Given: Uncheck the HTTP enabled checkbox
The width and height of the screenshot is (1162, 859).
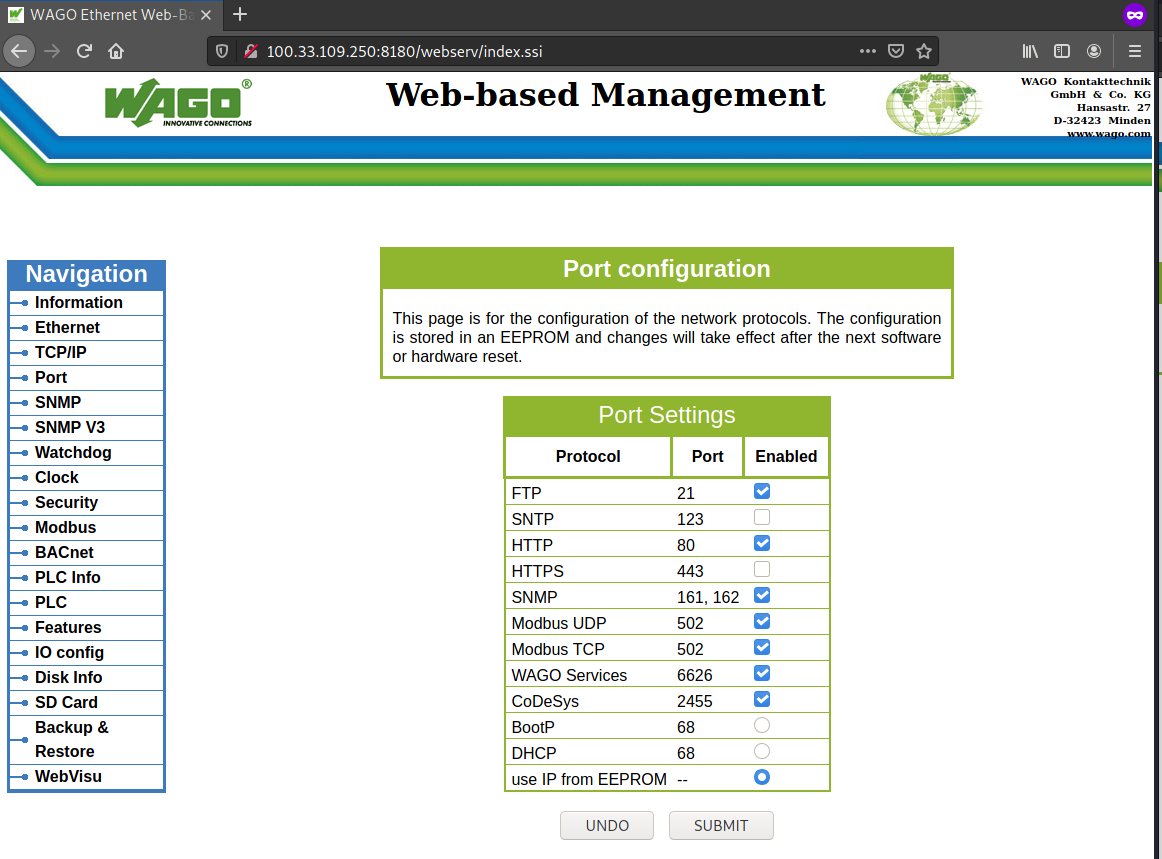Looking at the screenshot, I should (x=762, y=543).
